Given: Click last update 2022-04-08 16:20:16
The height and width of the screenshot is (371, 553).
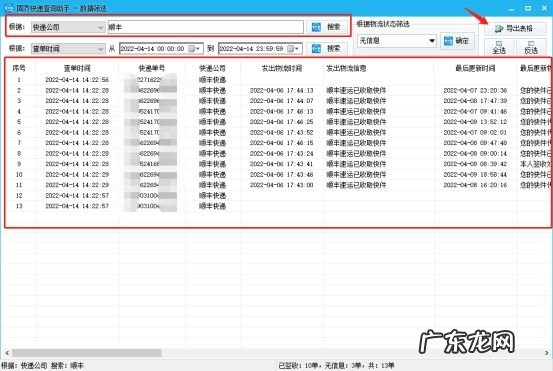Looking at the screenshot, I should 475,185.
